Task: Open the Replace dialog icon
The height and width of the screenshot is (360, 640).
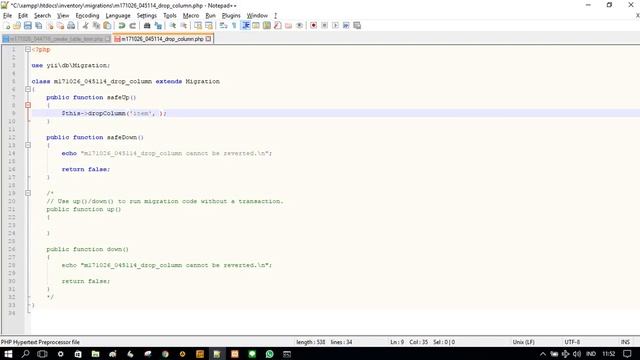Action: 158,26
